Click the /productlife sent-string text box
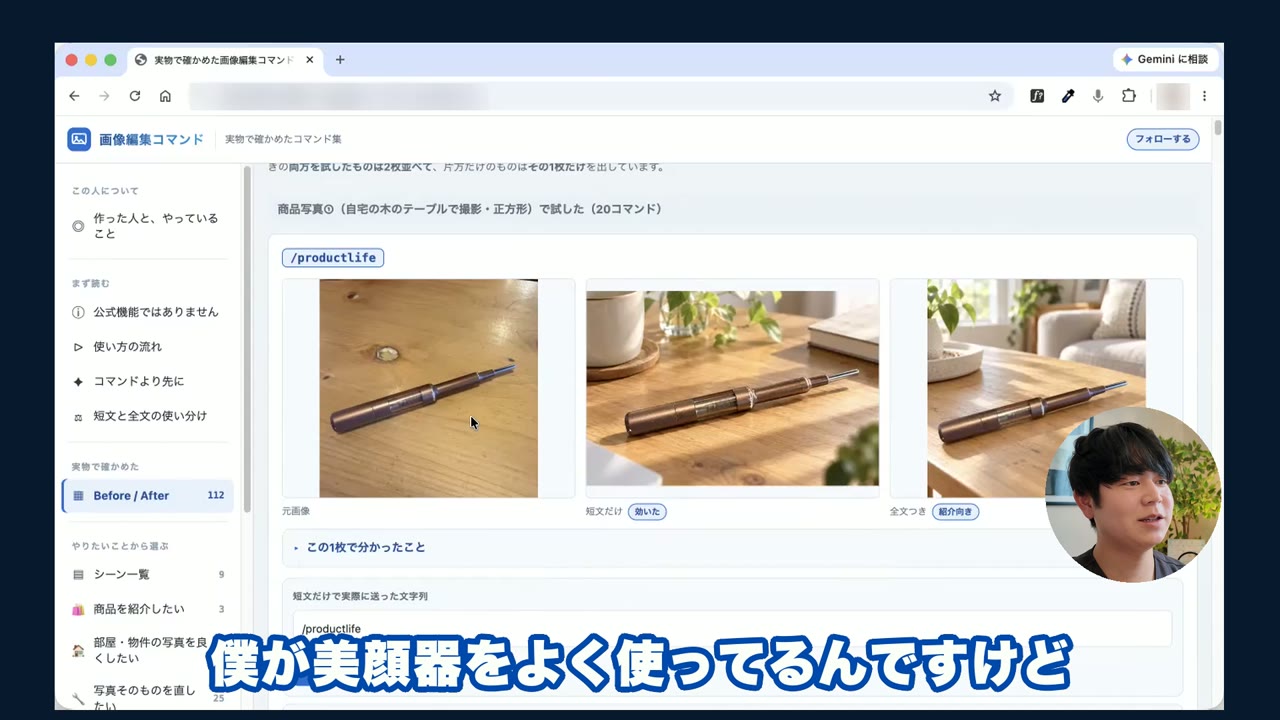Image resolution: width=1280 pixels, height=720 pixels. [x=732, y=628]
